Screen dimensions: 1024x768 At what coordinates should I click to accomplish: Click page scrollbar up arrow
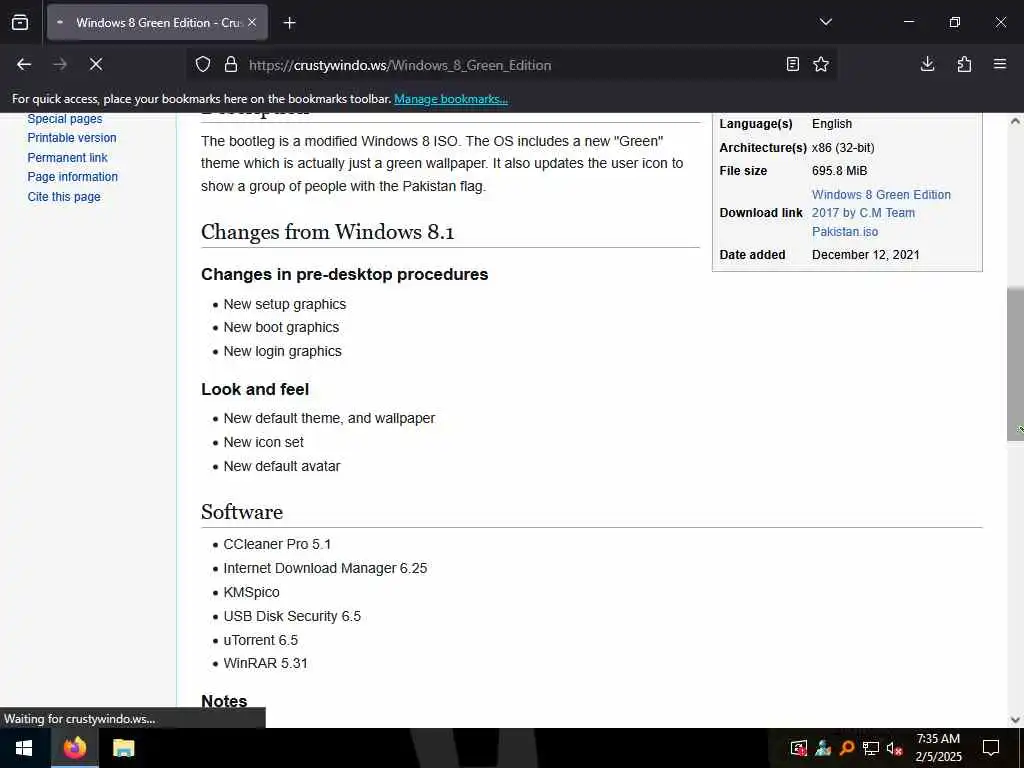[1015, 121]
